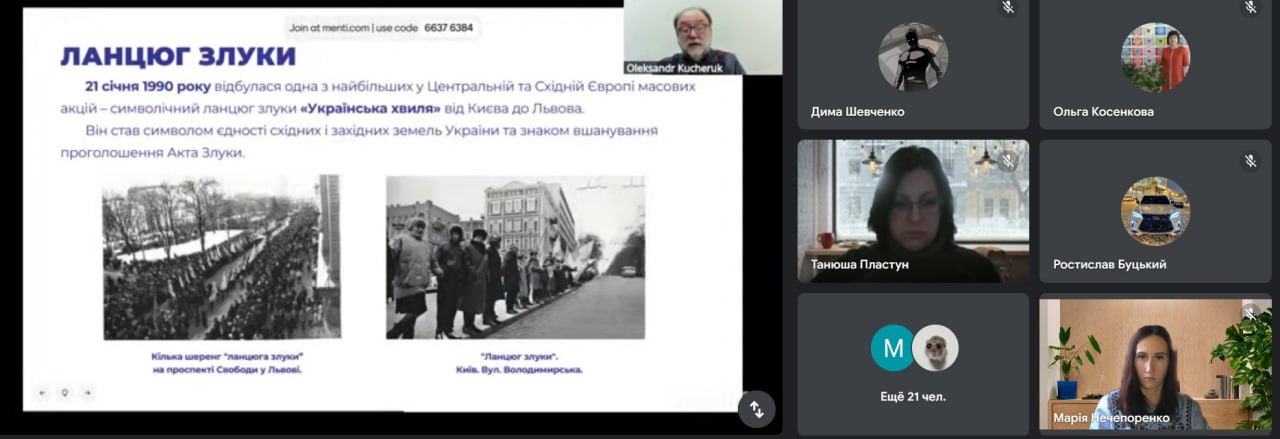Click the 'ЛАНЦЮГ ЗЛУКИ' slide heading
The image size is (1280, 439).
tap(177, 55)
